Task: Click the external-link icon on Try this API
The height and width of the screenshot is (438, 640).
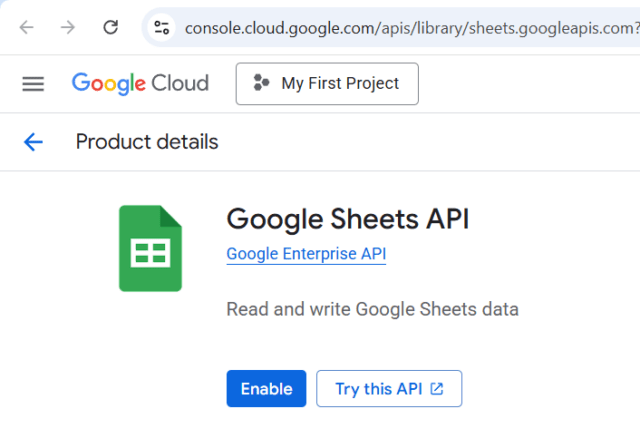Action: coord(437,389)
